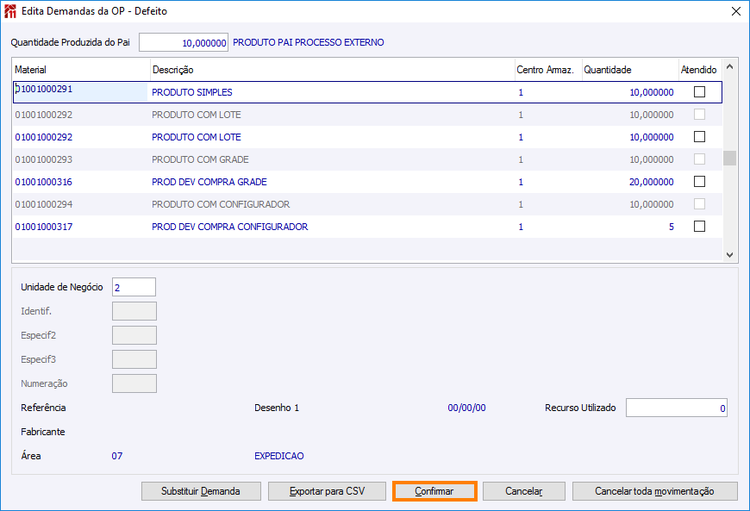This screenshot has width=750, height=511.
Task: Enable Atendido for PROD DEV COMPRA CONFIGURADOR
Action: 699,226
